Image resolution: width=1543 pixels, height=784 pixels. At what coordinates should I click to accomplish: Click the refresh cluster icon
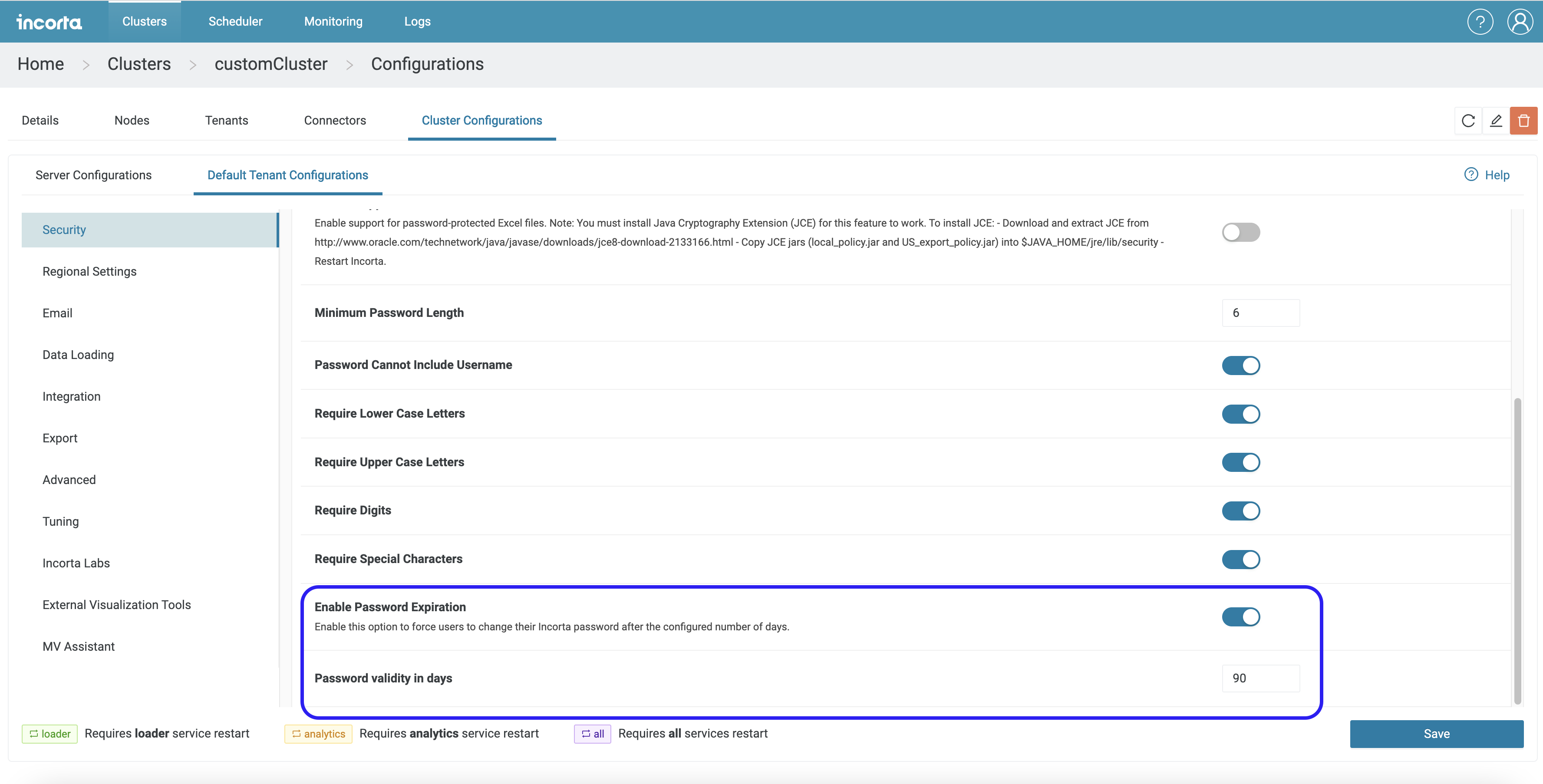pos(1467,121)
